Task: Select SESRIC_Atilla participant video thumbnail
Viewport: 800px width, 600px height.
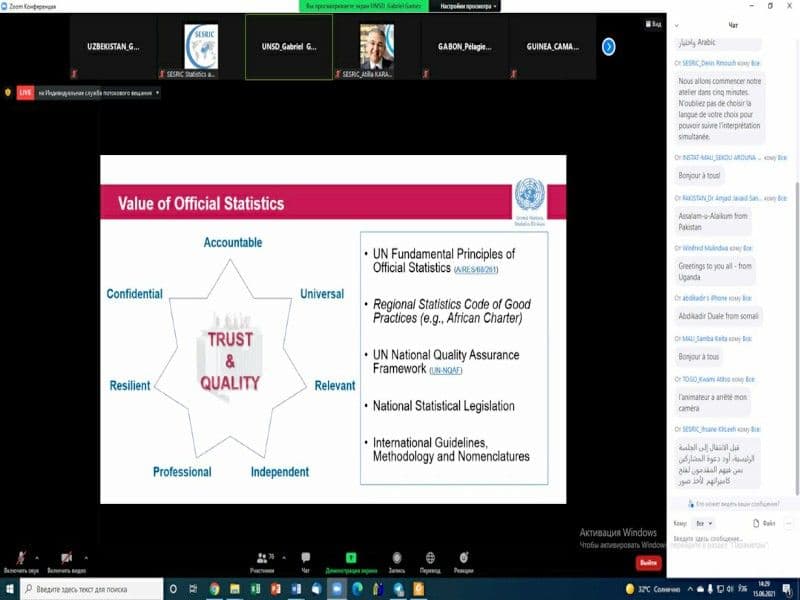Action: coord(376,46)
